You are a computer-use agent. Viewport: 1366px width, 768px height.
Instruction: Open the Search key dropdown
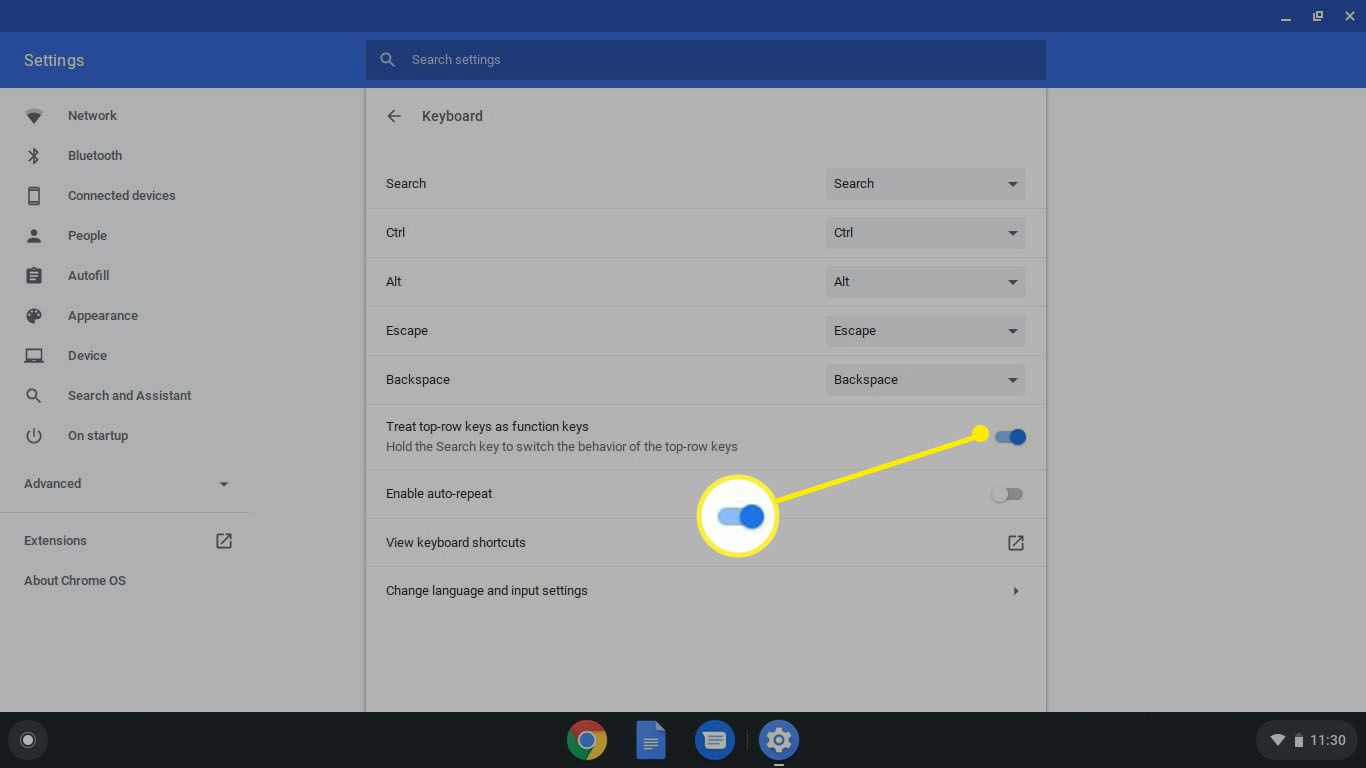pos(925,184)
